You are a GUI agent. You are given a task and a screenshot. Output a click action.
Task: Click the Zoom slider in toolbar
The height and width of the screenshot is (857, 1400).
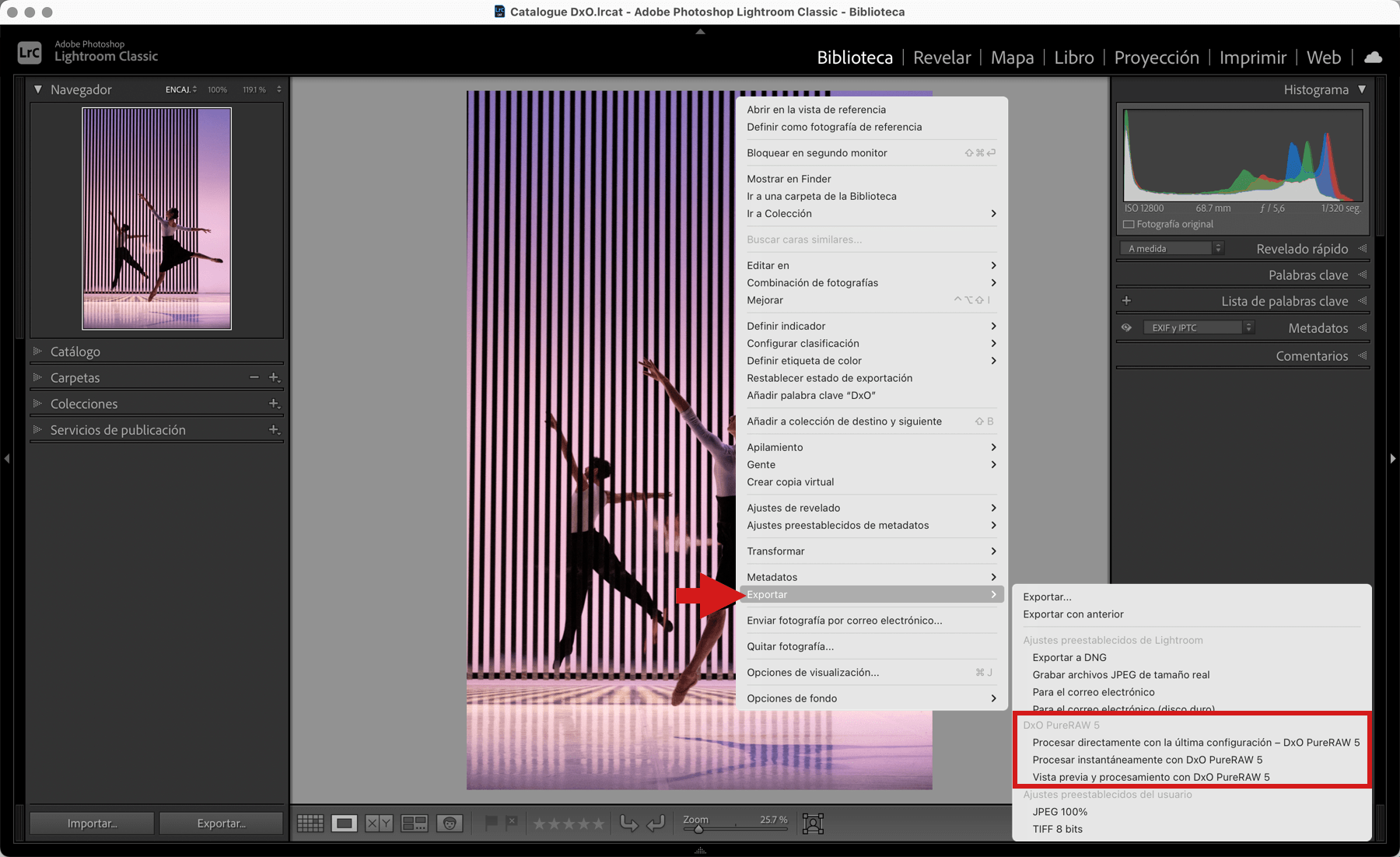coord(735,829)
